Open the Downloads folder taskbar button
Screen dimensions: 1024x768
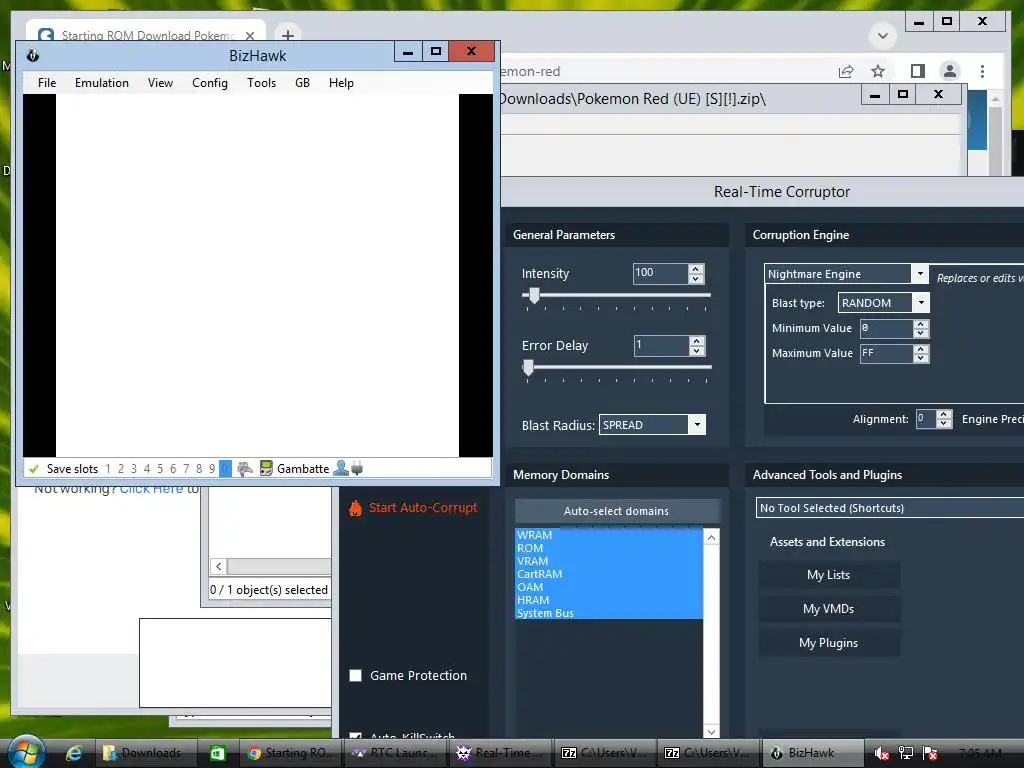pyautogui.click(x=145, y=753)
